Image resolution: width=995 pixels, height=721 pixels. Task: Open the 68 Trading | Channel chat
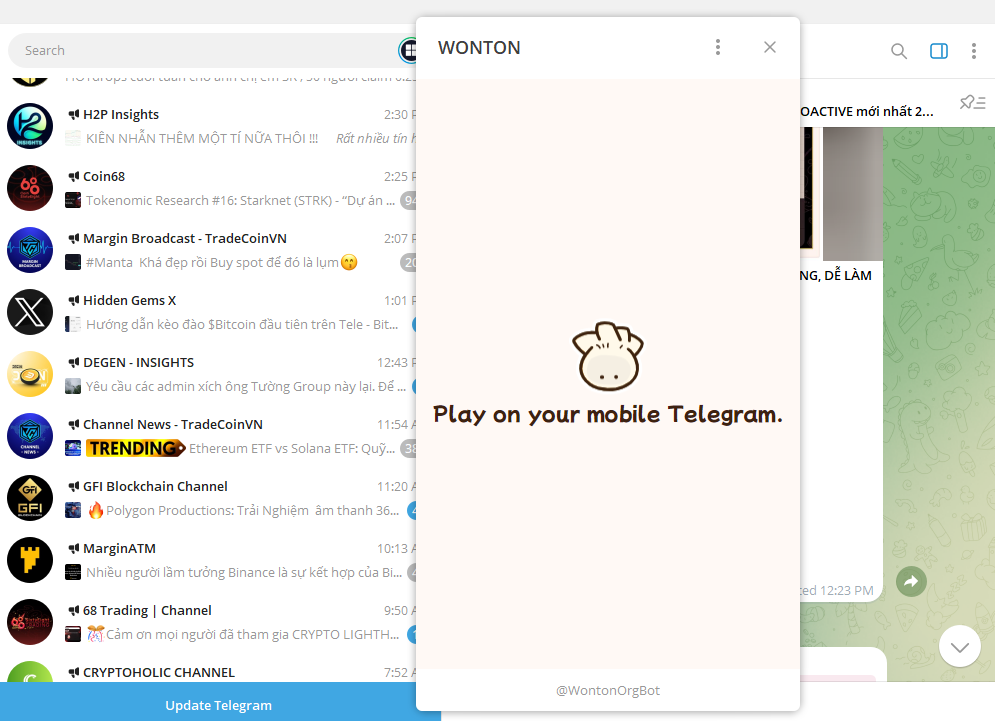click(x=208, y=622)
